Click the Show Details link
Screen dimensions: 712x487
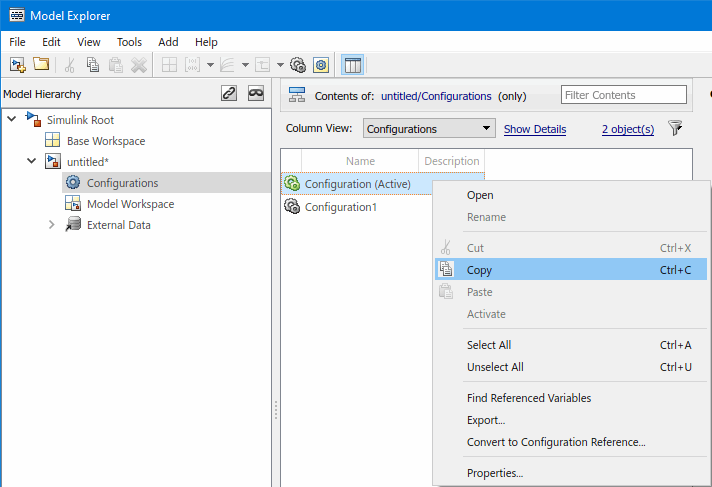pos(534,129)
